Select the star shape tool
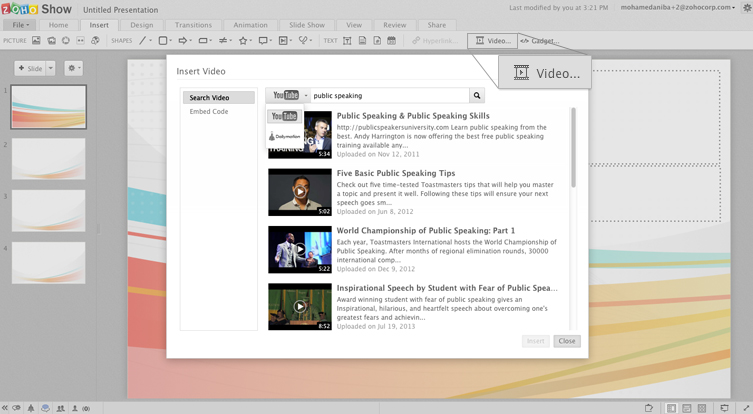The height and width of the screenshot is (414, 753). pos(243,41)
